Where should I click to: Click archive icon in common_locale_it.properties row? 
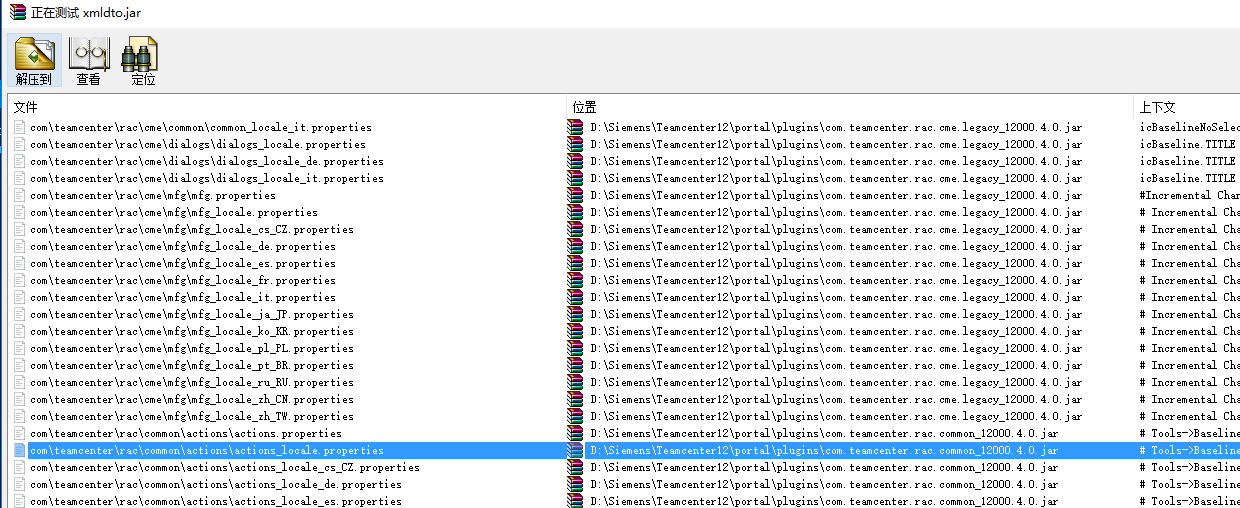tap(575, 127)
